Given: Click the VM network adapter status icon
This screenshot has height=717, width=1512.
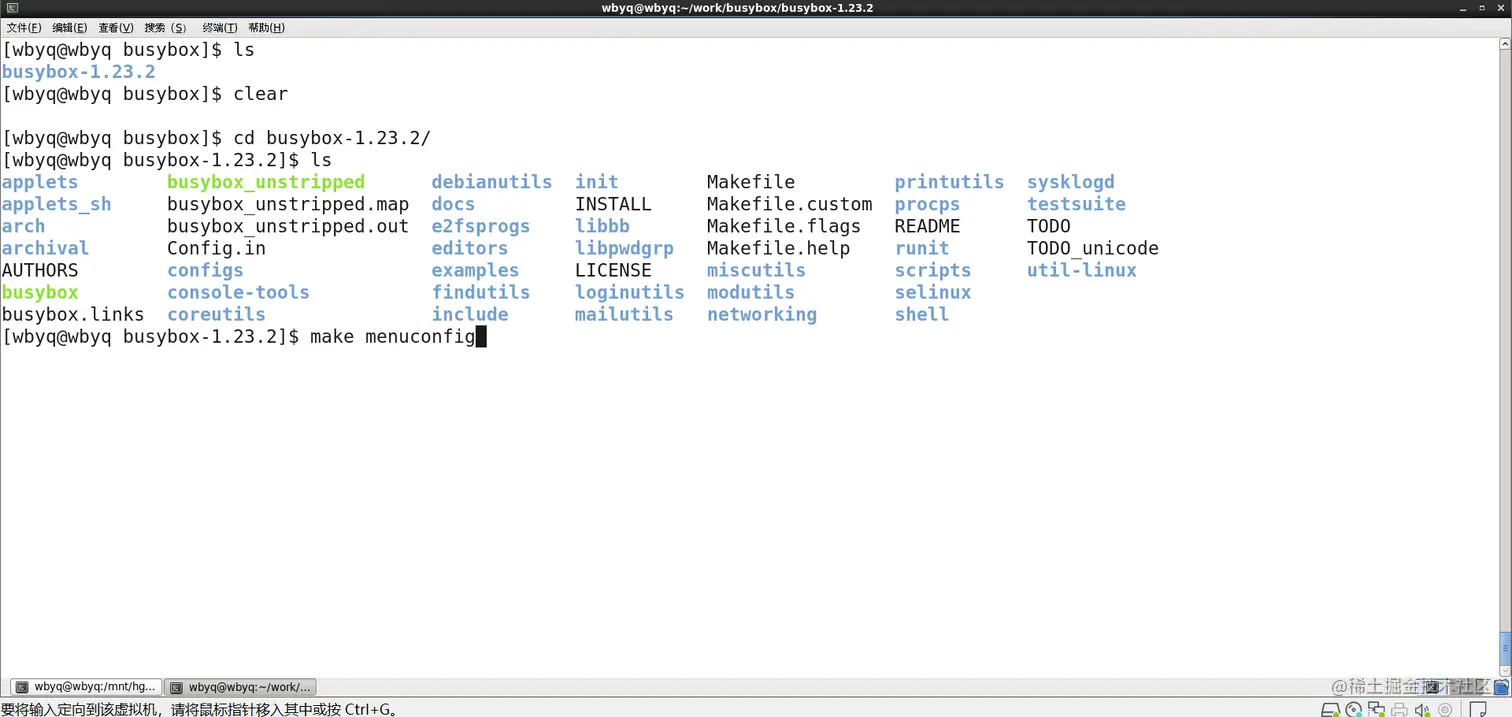Looking at the screenshot, I should [1376, 709].
